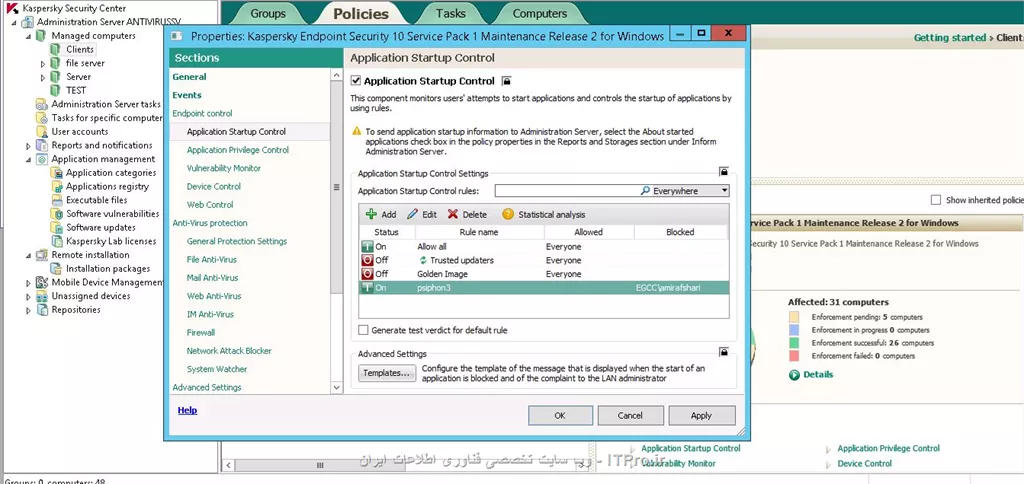The image size is (1024, 484).
Task: Select the Clients tree item
Action: point(80,50)
